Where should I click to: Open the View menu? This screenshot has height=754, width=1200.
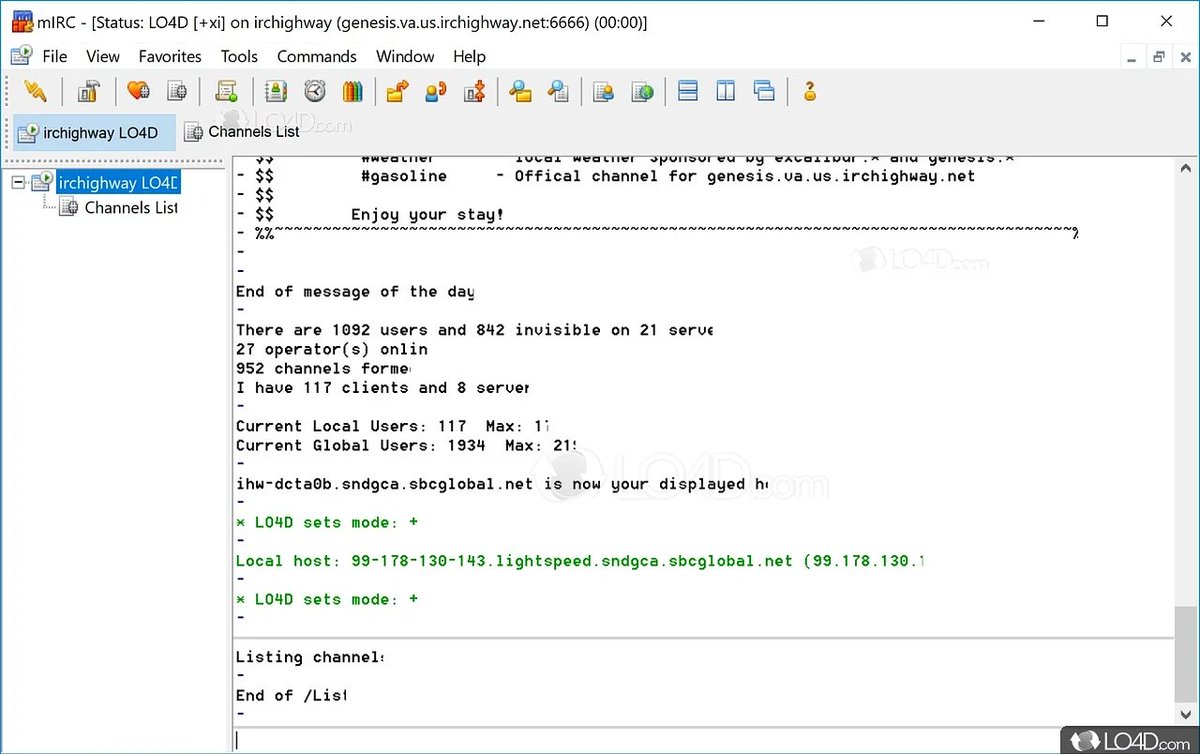coord(103,57)
